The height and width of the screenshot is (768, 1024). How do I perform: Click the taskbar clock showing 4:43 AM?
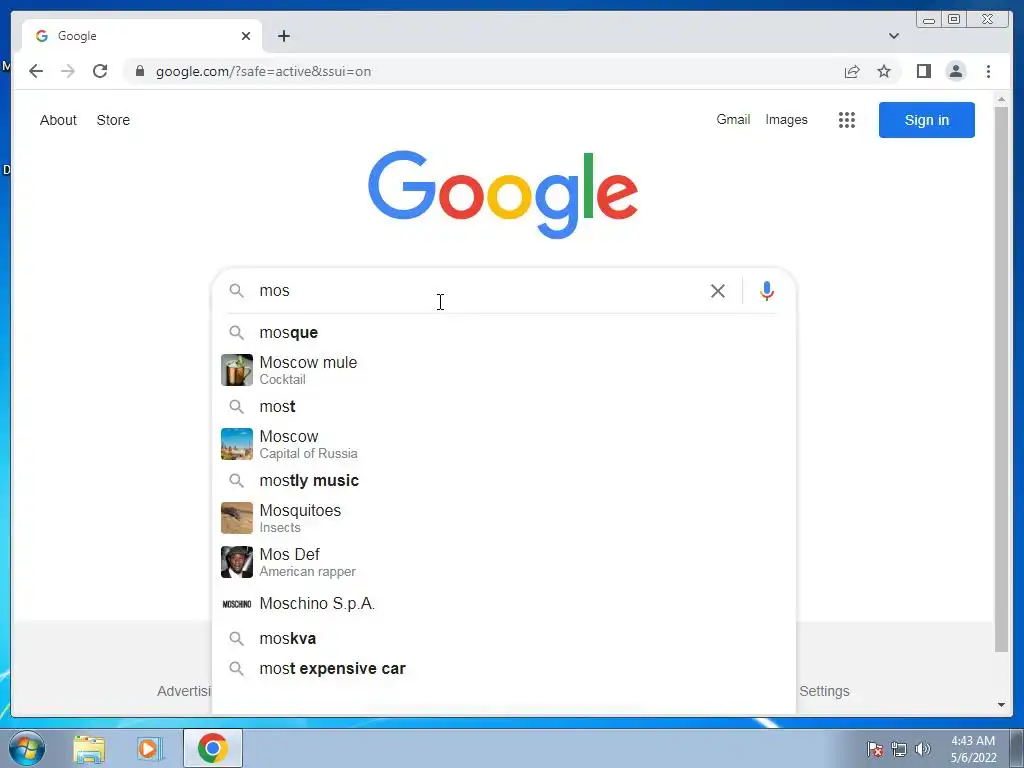972,749
